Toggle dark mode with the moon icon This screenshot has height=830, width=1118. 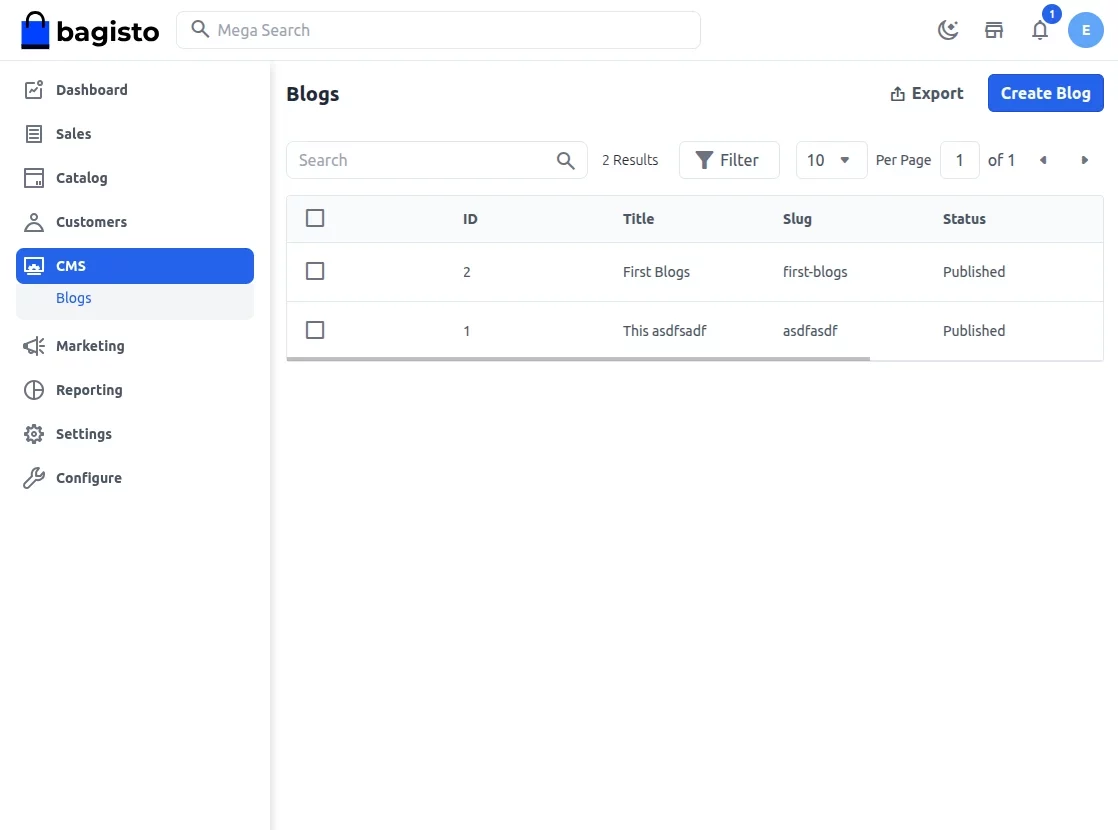[x=947, y=30]
